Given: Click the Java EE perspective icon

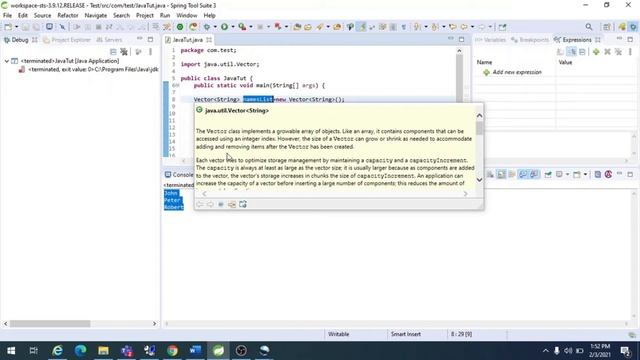Looking at the screenshot, I should (622, 27).
